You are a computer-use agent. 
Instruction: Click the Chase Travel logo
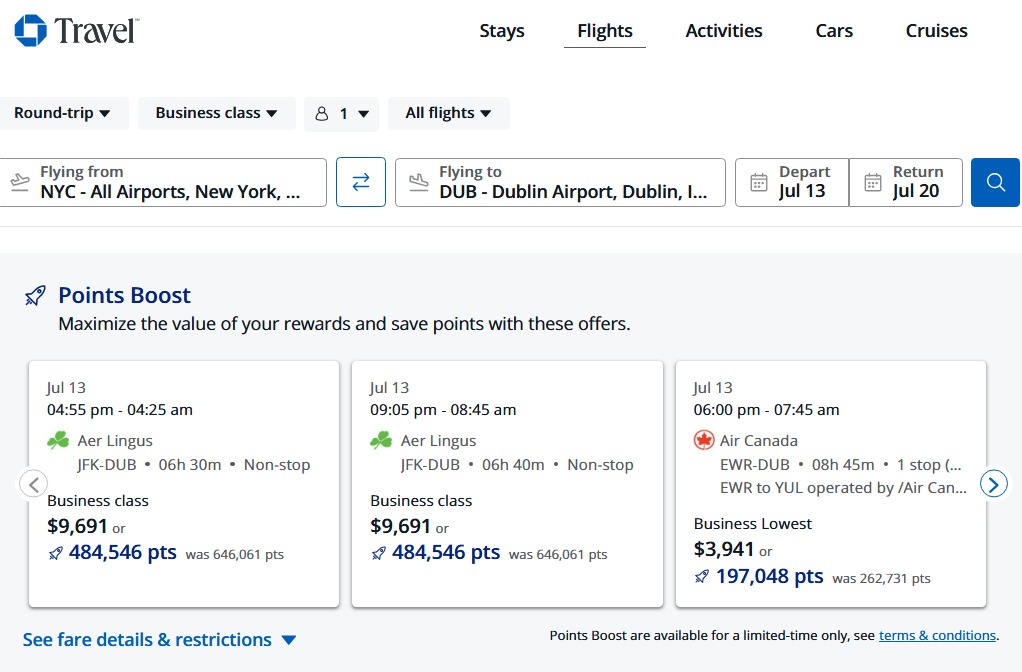tap(76, 31)
